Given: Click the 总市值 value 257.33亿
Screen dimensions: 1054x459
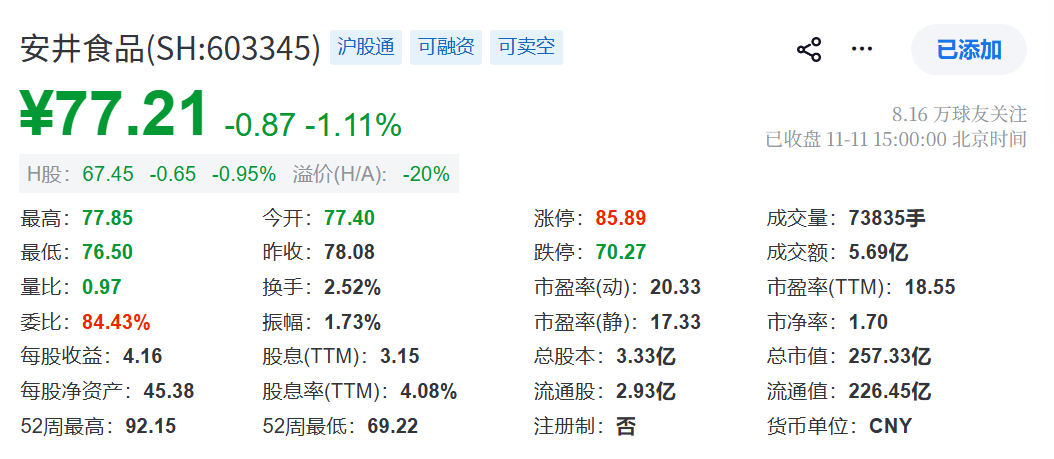Looking at the screenshot, I should click(x=890, y=356).
